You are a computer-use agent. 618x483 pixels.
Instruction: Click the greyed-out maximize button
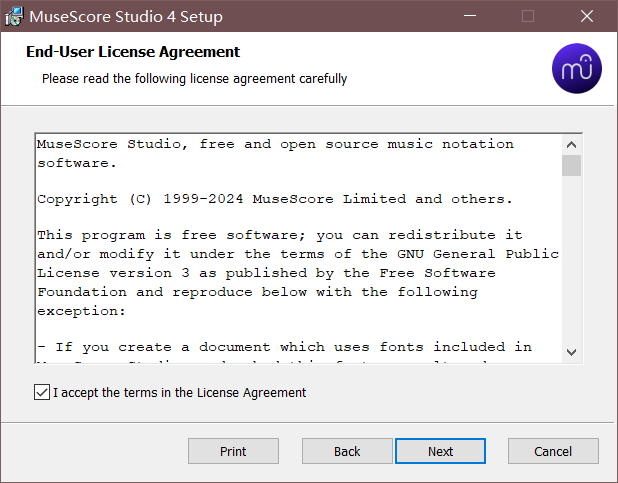[528, 16]
